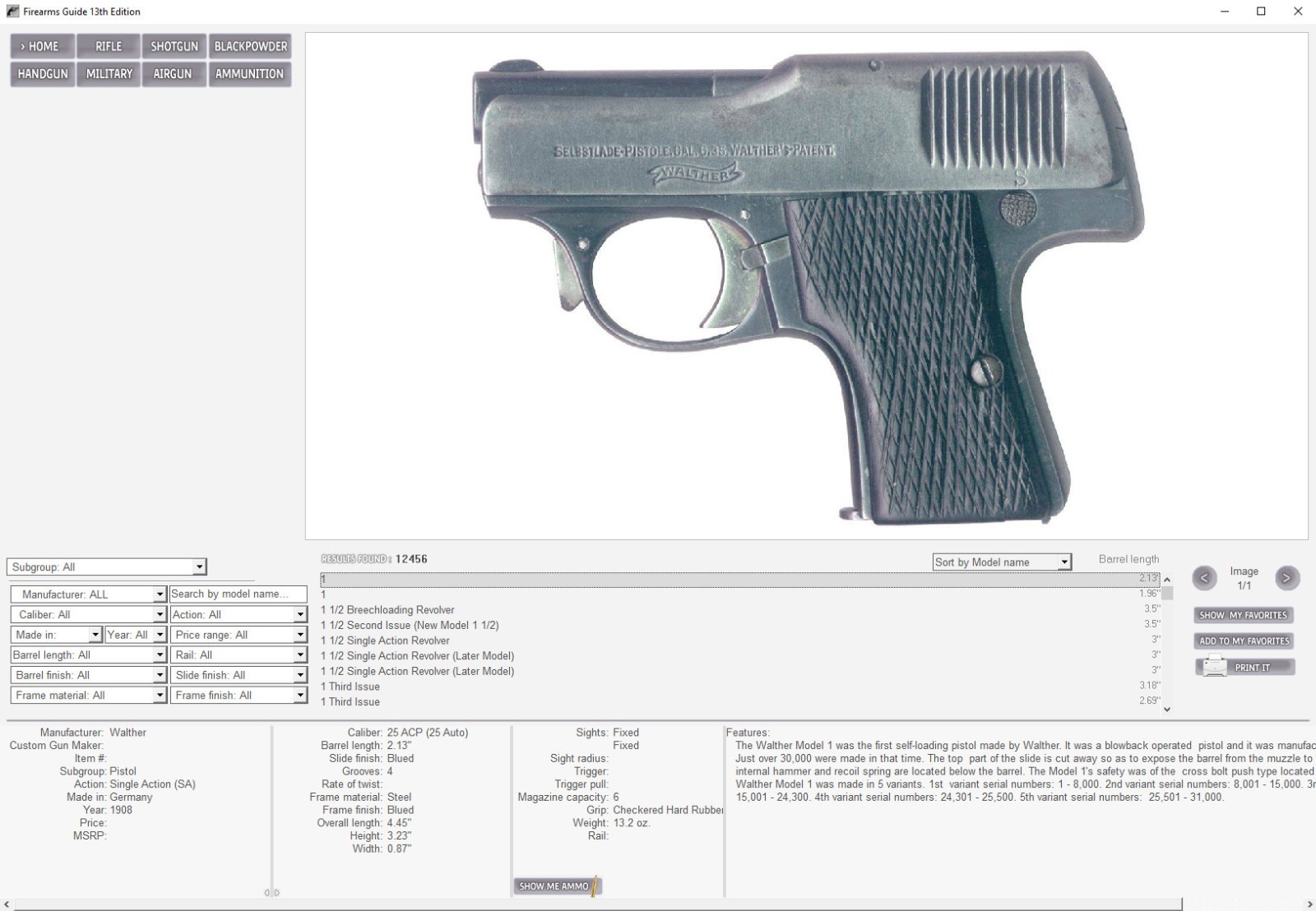Open the Sort by Model name dropdown
Screen dimensions: 1316x911
pyautogui.click(x=1064, y=562)
